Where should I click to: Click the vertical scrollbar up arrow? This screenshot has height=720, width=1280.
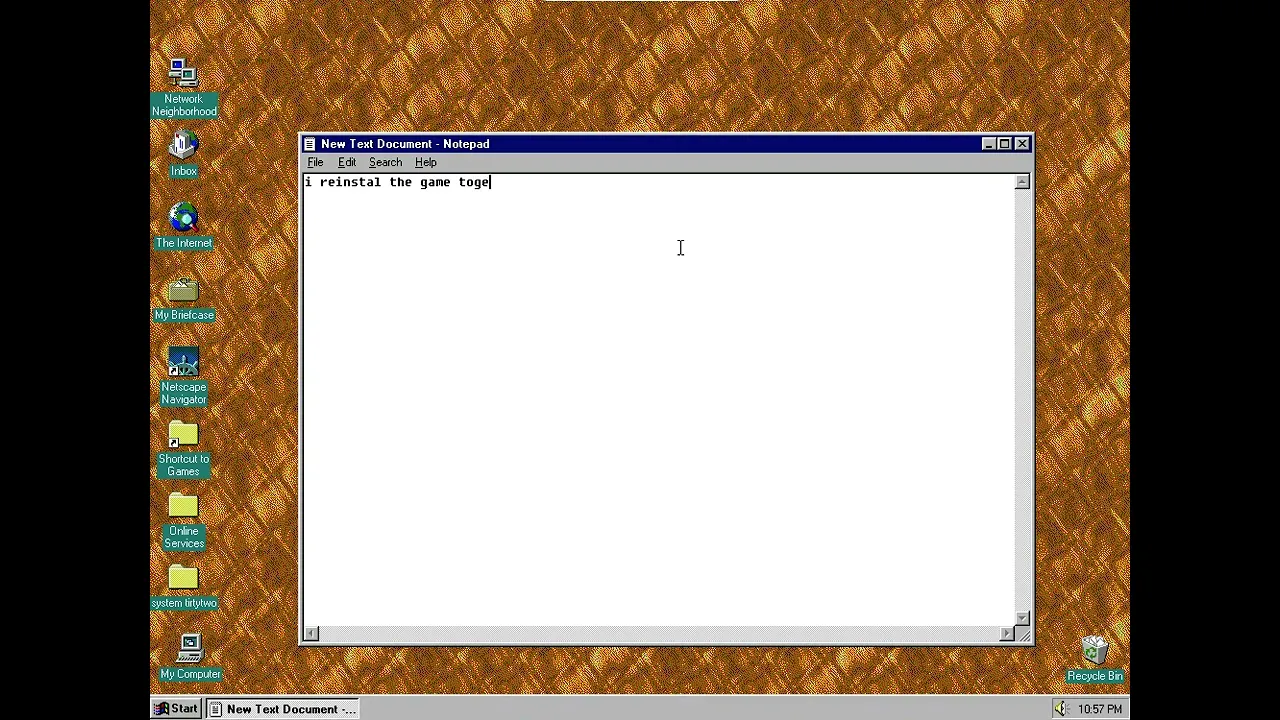[x=1022, y=182]
